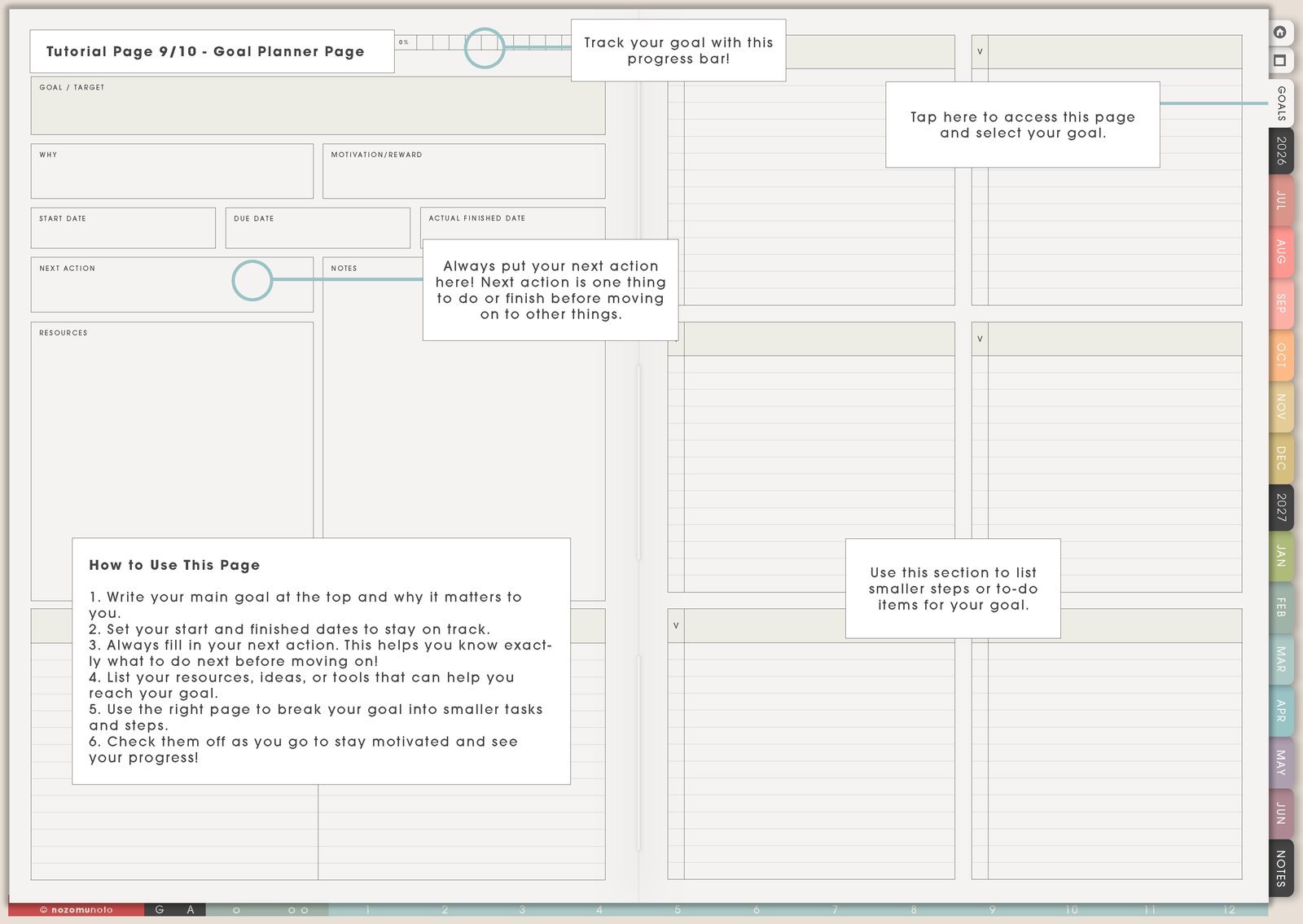Viewport: 1303px width, 924px height.
Task: Go to the JUN month tab
Action: click(1281, 813)
